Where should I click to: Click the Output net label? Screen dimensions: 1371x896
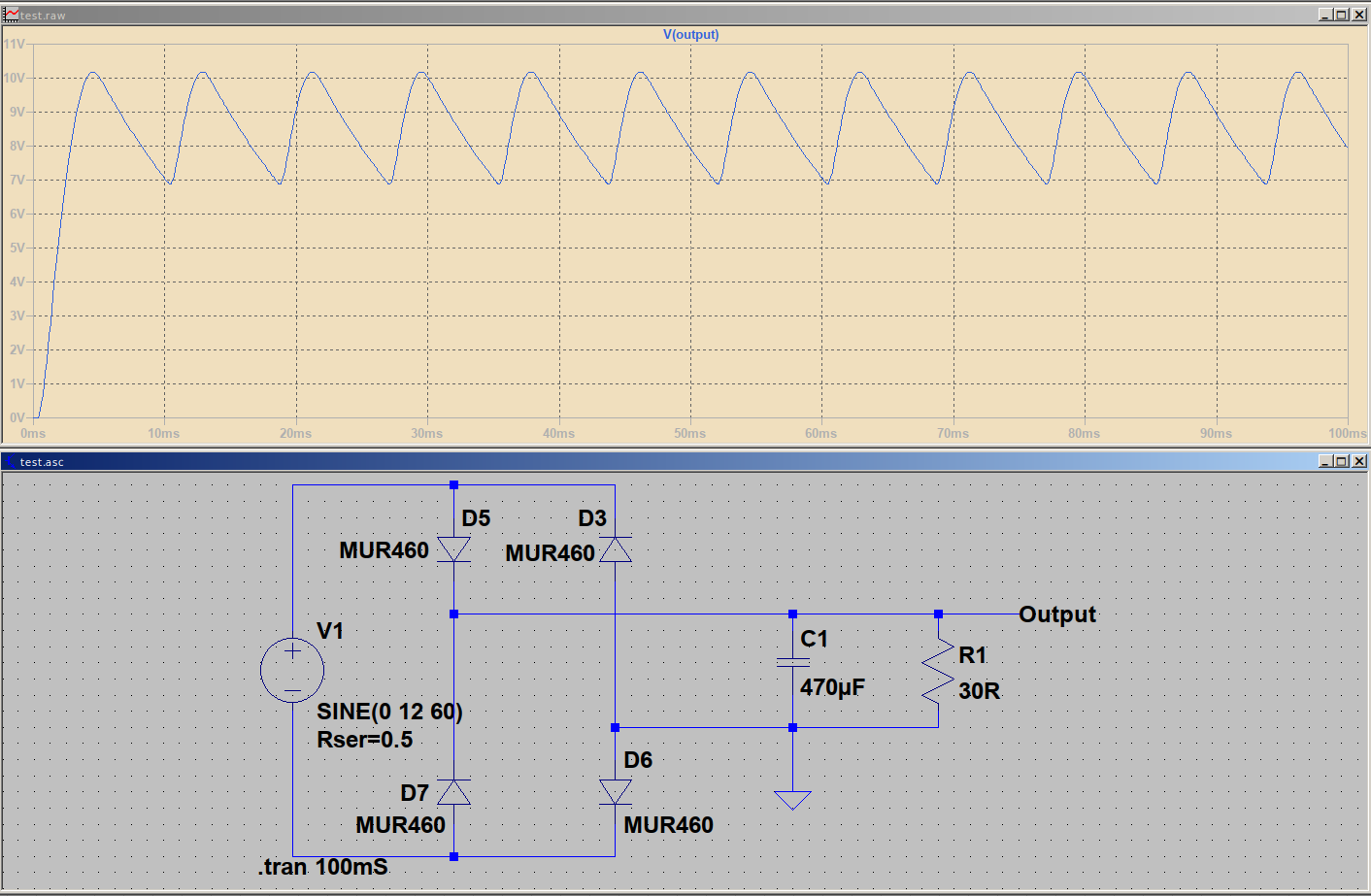pos(1057,614)
